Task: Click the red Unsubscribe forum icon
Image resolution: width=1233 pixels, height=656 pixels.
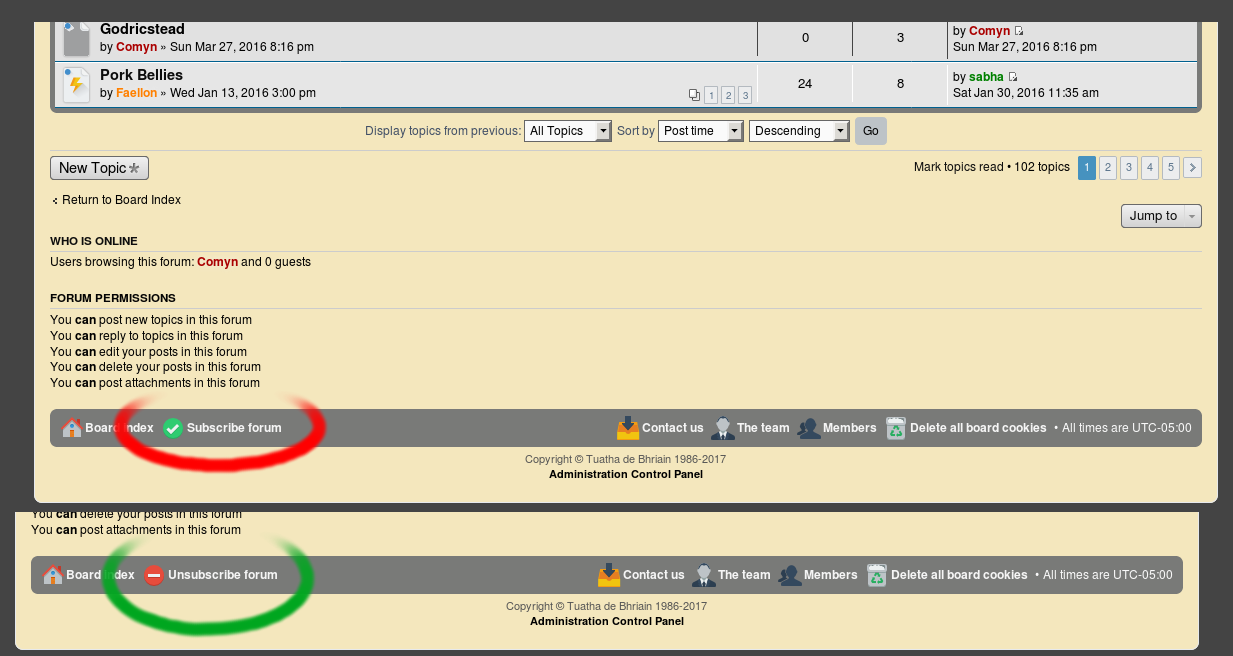Action: [x=154, y=575]
